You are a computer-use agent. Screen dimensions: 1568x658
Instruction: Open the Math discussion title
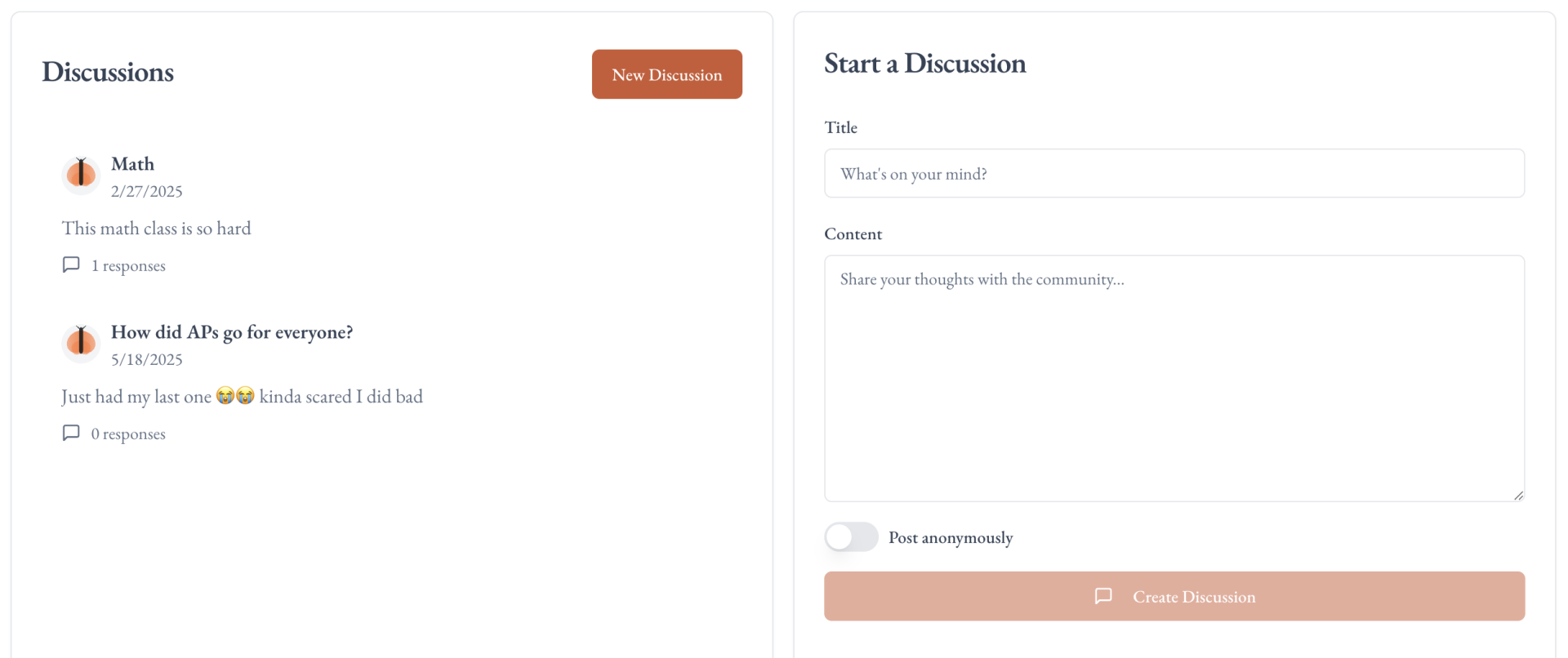coord(132,163)
